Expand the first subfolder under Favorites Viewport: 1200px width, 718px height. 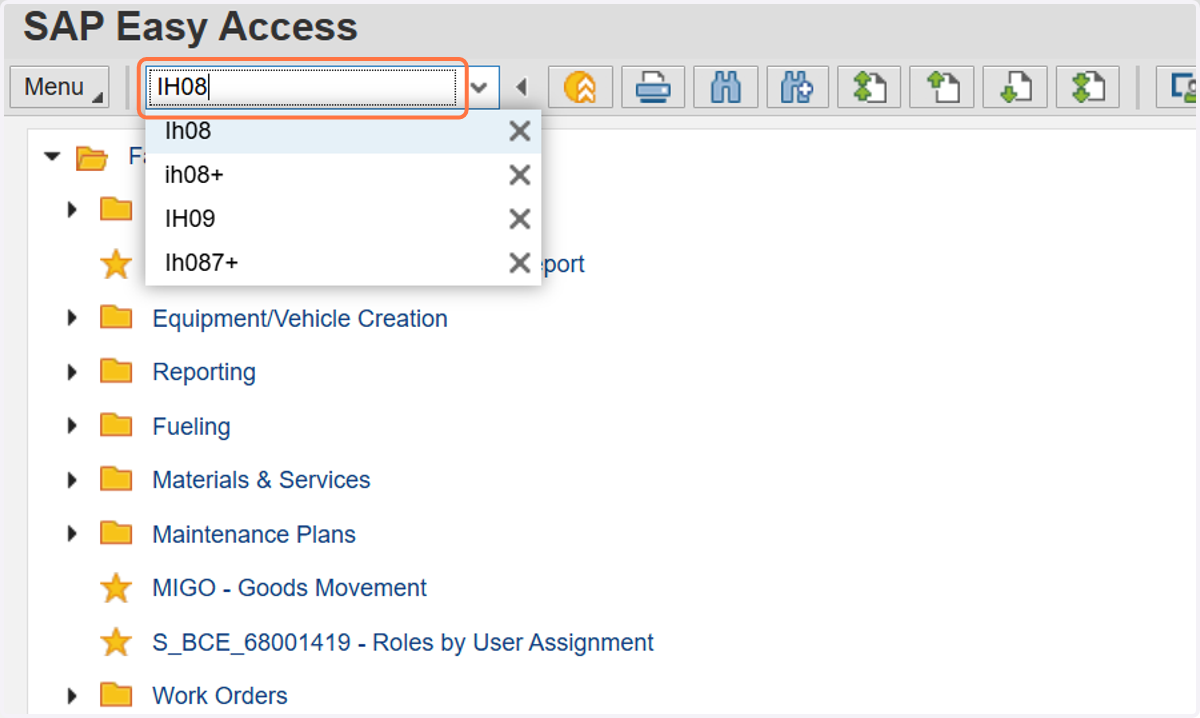[x=72, y=210]
